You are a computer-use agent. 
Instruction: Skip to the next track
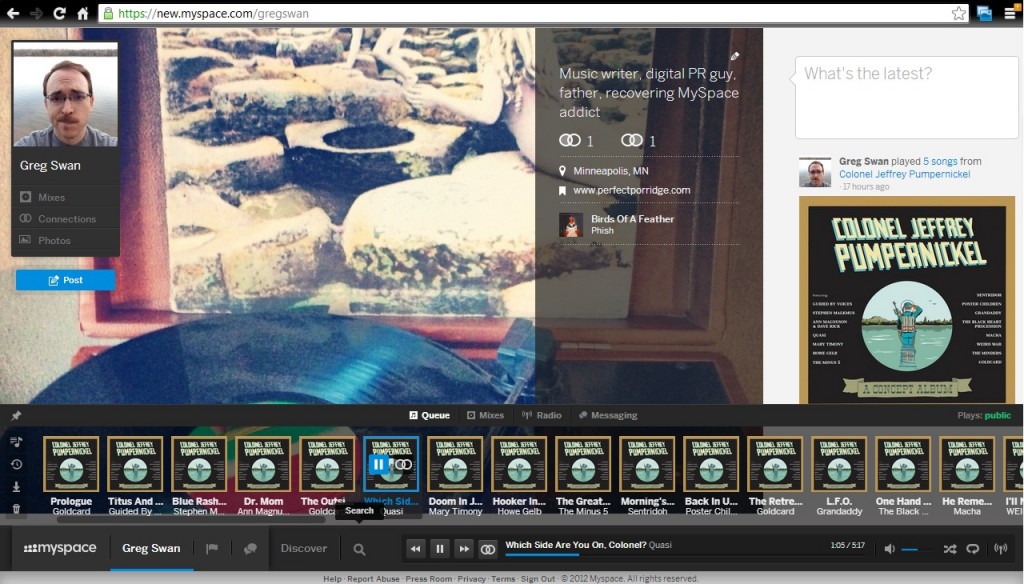click(x=463, y=549)
